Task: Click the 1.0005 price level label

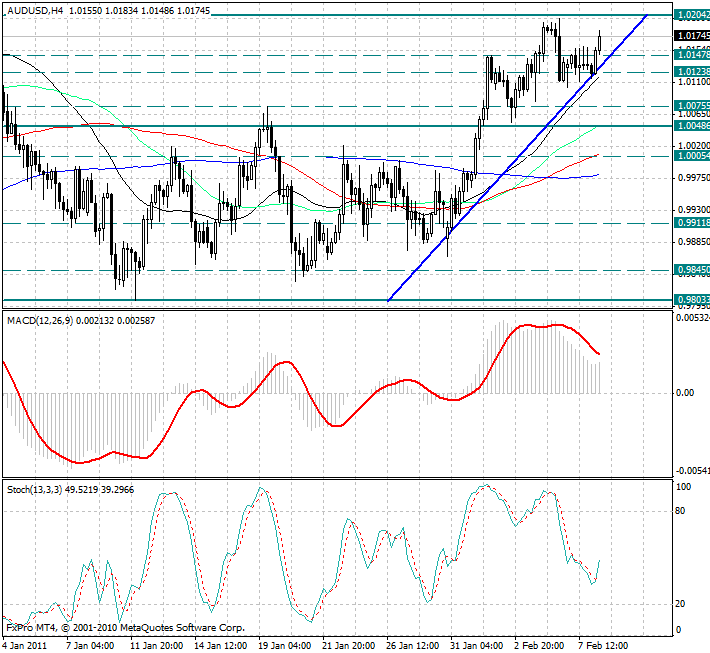Action: point(692,156)
